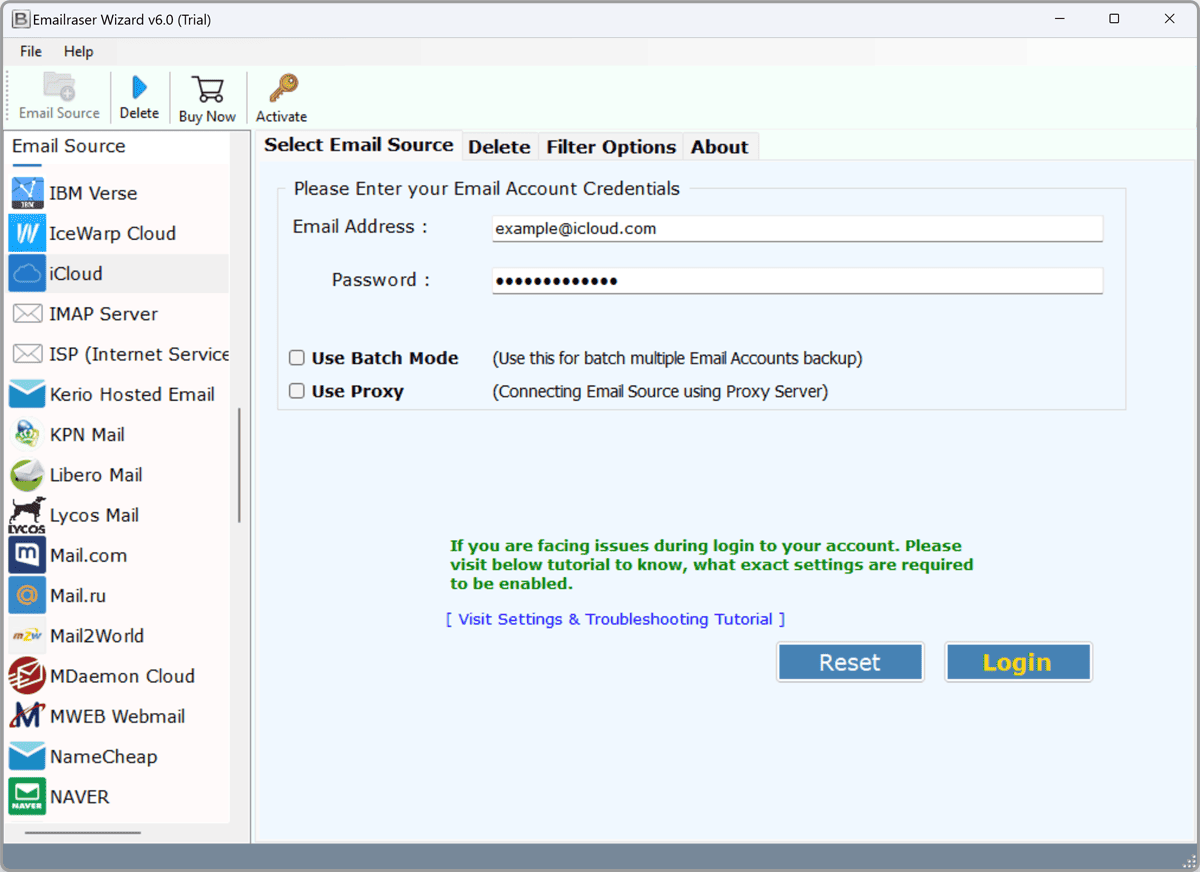Open Visit Settings & Troubleshooting Tutorial link
The width and height of the screenshot is (1200, 872).
(615, 619)
